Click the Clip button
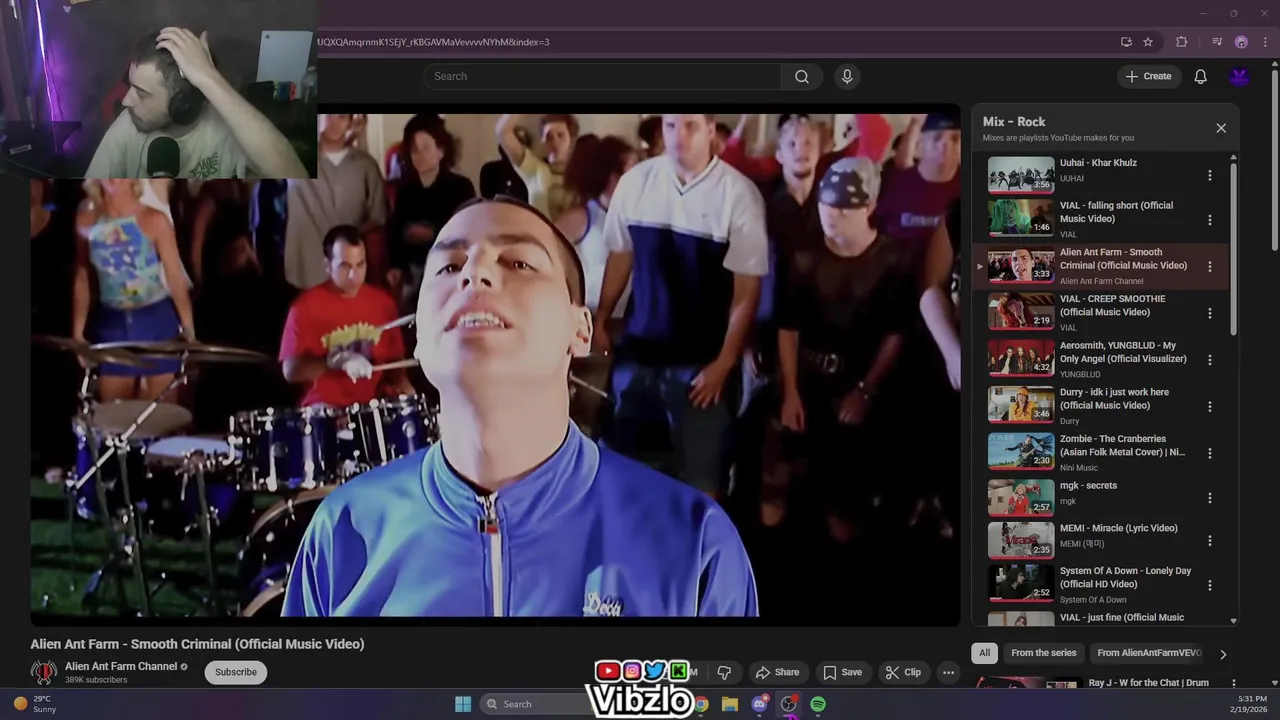Image resolution: width=1280 pixels, height=720 pixels. point(903,672)
